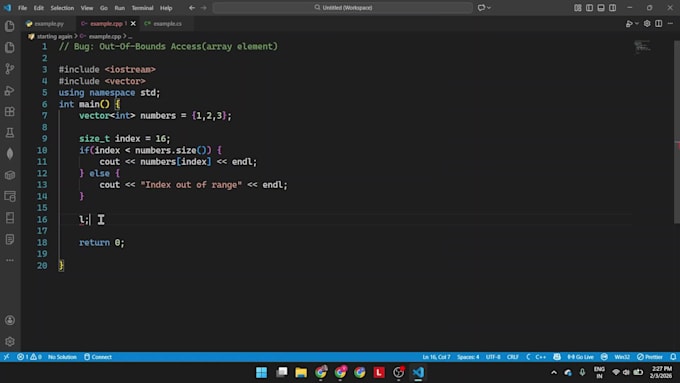Image resolution: width=680 pixels, height=383 pixels.
Task: Open the Windows Start menu
Action: click(x=262, y=372)
